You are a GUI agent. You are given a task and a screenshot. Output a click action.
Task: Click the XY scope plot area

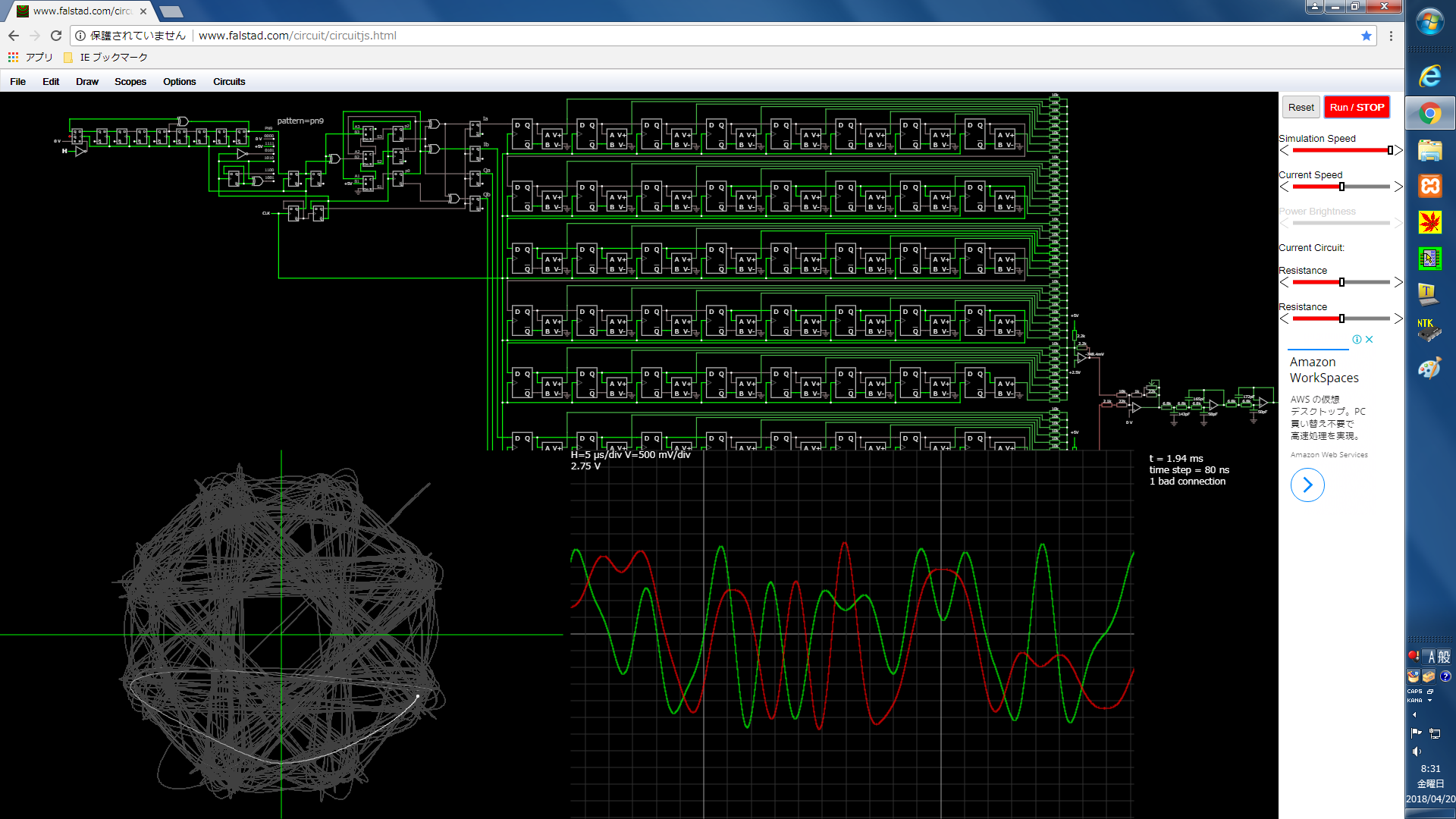tap(281, 634)
